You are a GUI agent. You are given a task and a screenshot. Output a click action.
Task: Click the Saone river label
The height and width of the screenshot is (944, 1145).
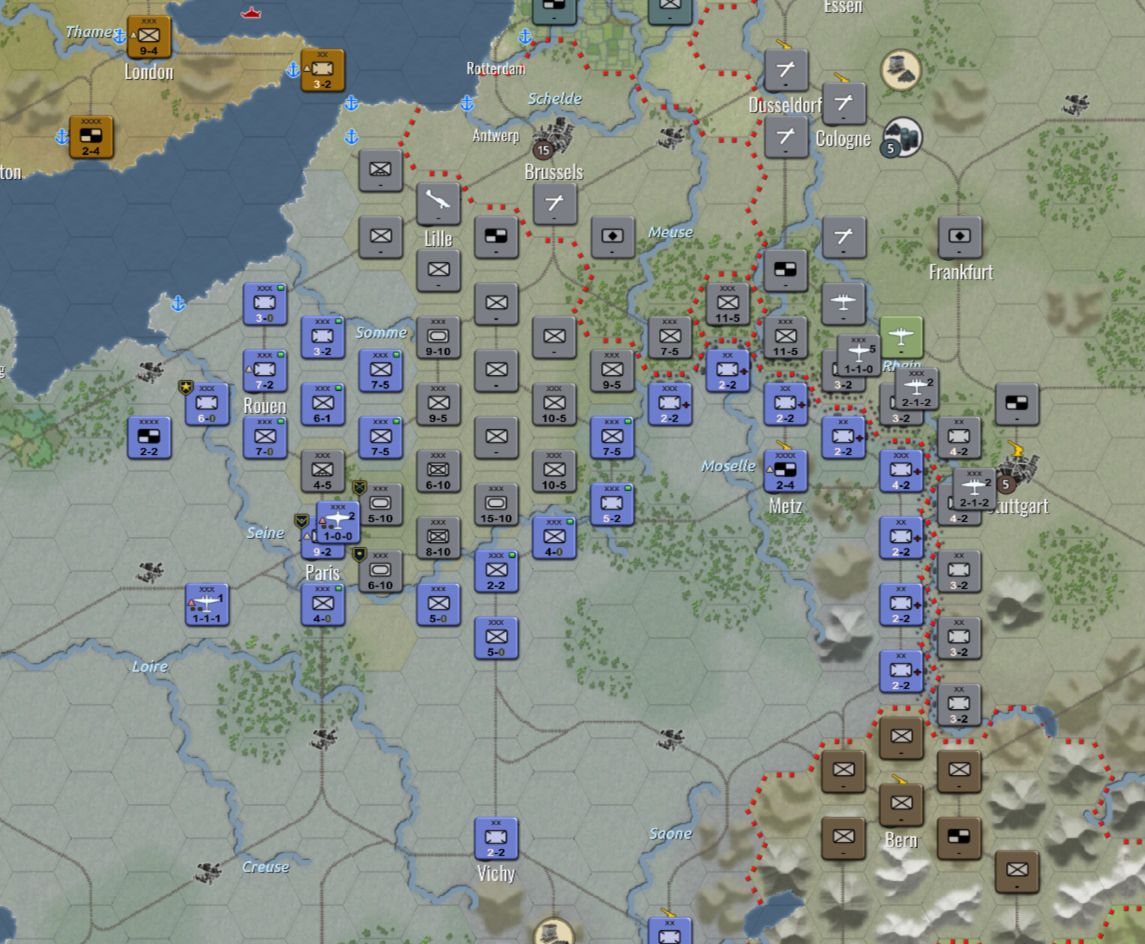pos(670,834)
